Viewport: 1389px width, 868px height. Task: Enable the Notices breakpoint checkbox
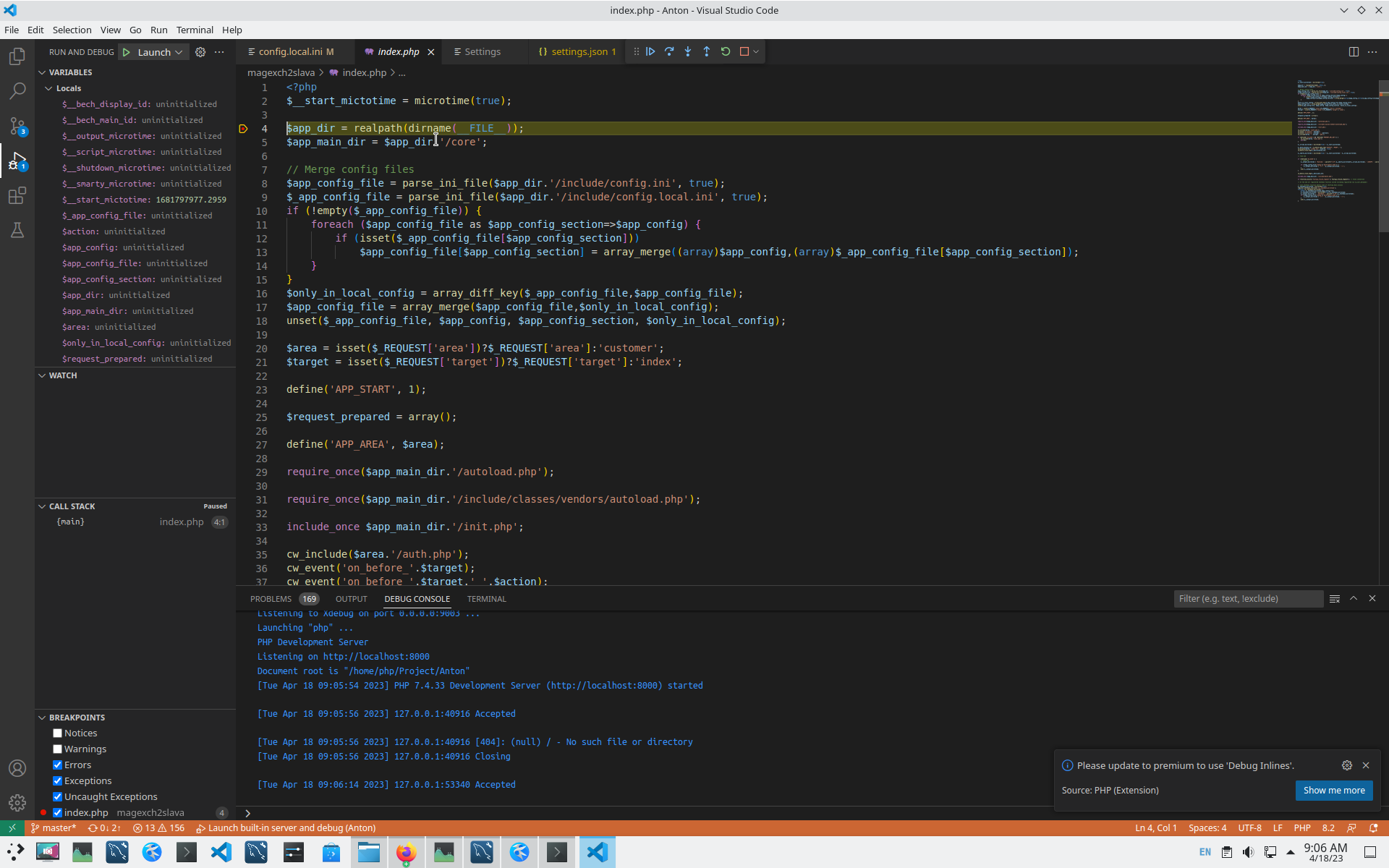click(x=58, y=733)
